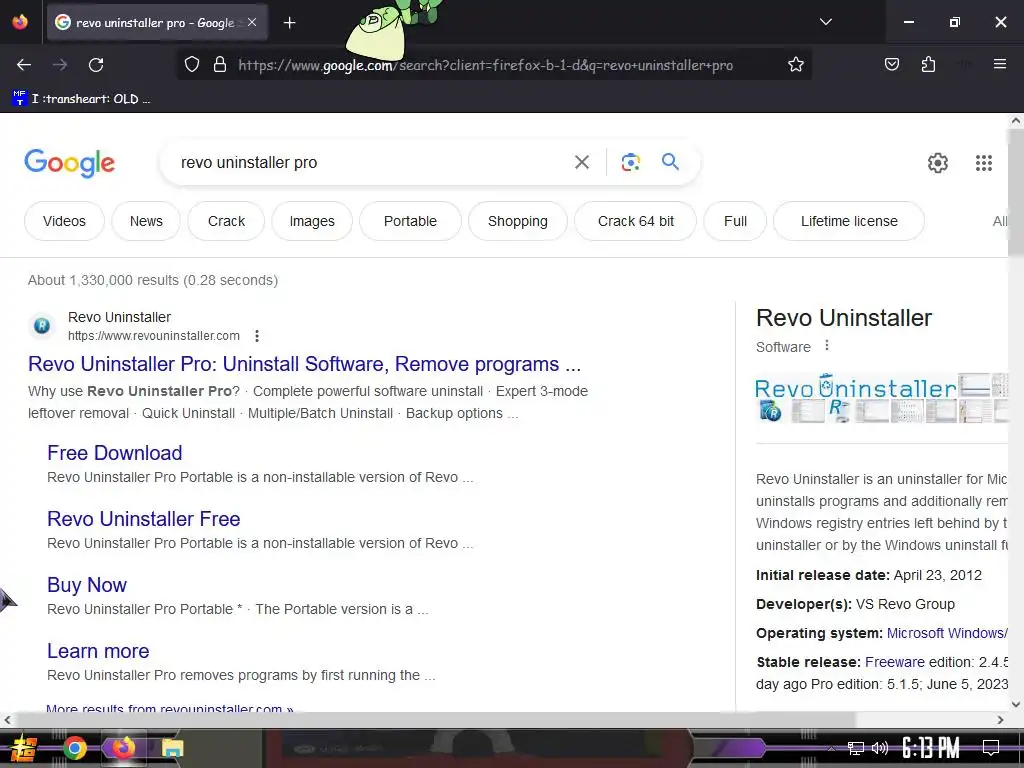Open a new tab with plus button

pos(289,23)
